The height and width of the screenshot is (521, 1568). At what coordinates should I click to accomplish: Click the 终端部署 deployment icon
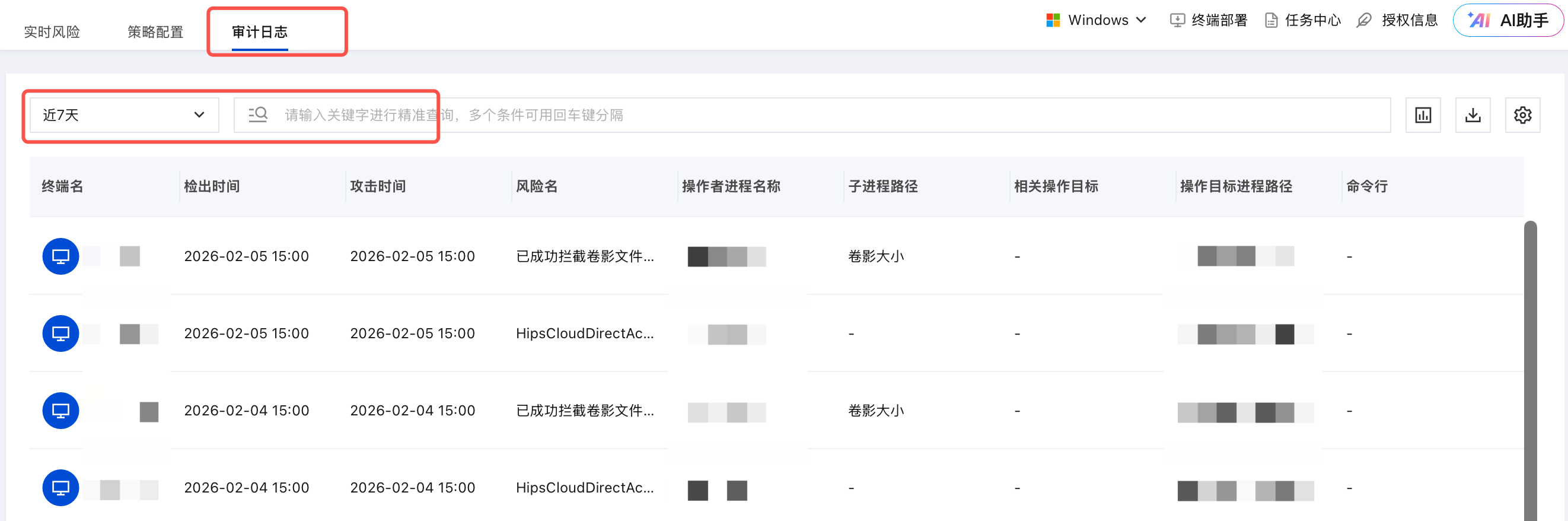(x=1177, y=21)
